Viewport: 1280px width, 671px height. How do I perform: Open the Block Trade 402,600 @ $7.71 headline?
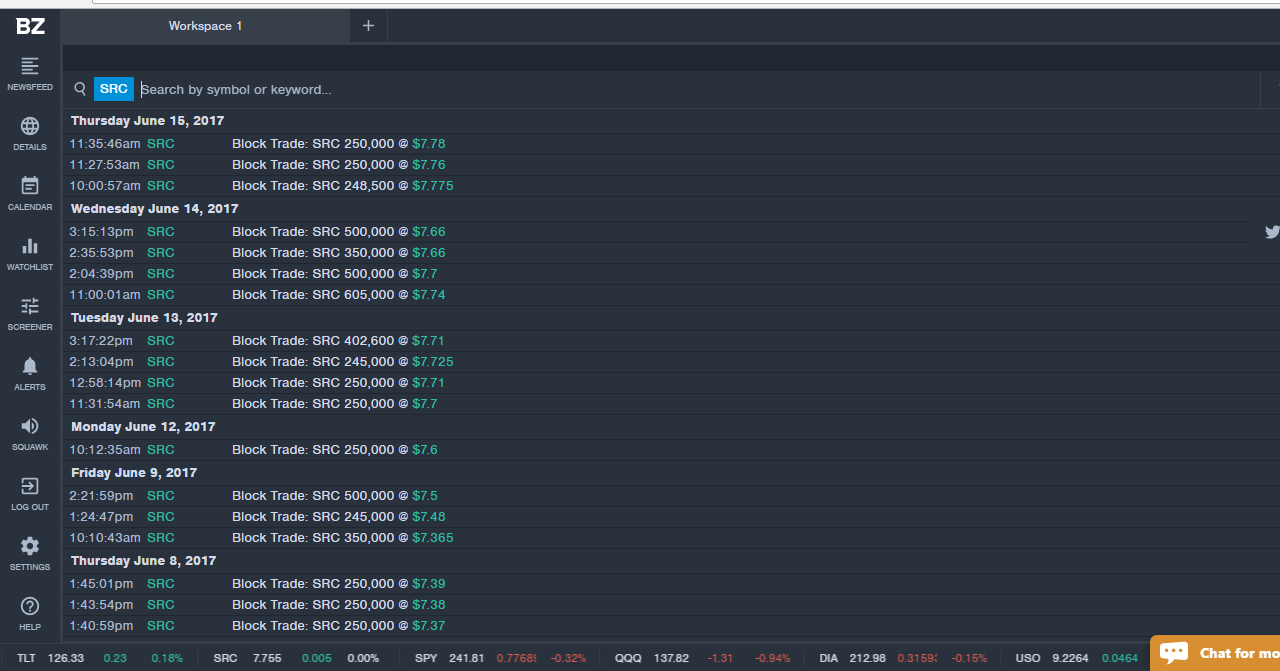coord(338,341)
